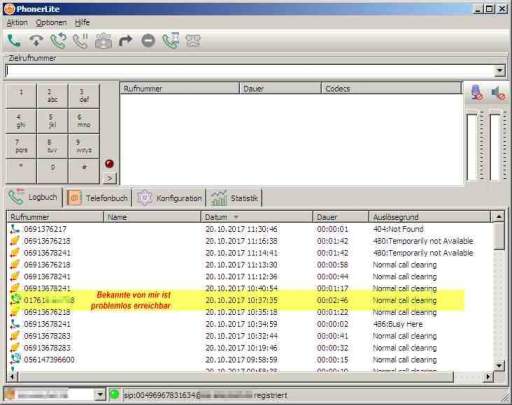The width and height of the screenshot is (512, 405).
Task: Mute the microphone
Action: pos(477,92)
